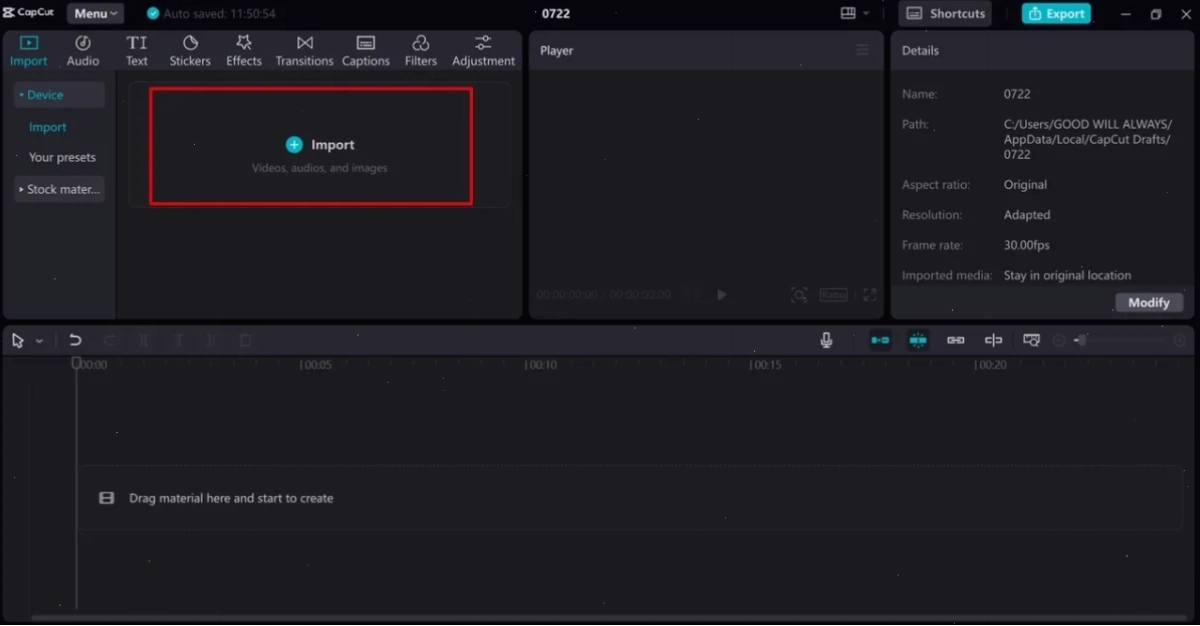The width and height of the screenshot is (1200, 626).
Task: Zoom in the timeline
Action: click(x=1180, y=340)
